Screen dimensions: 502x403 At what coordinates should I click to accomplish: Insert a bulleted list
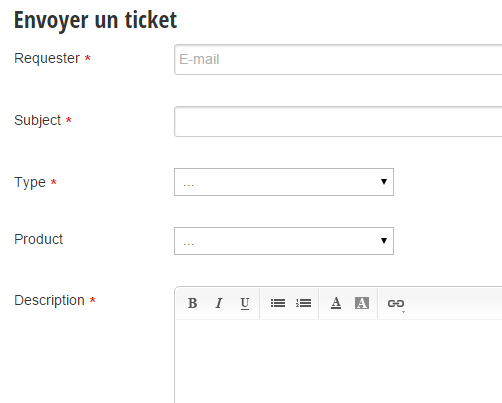click(x=277, y=303)
